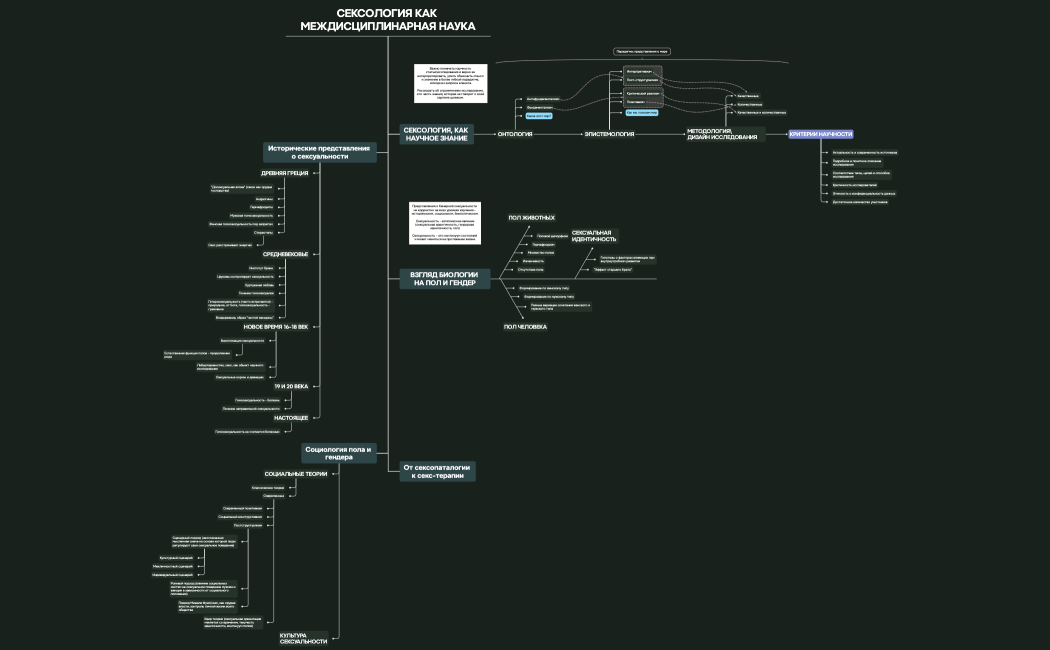This screenshot has height=650, width=1050.
Task: Click the Социология пола и гендера node
Action: click(340, 455)
